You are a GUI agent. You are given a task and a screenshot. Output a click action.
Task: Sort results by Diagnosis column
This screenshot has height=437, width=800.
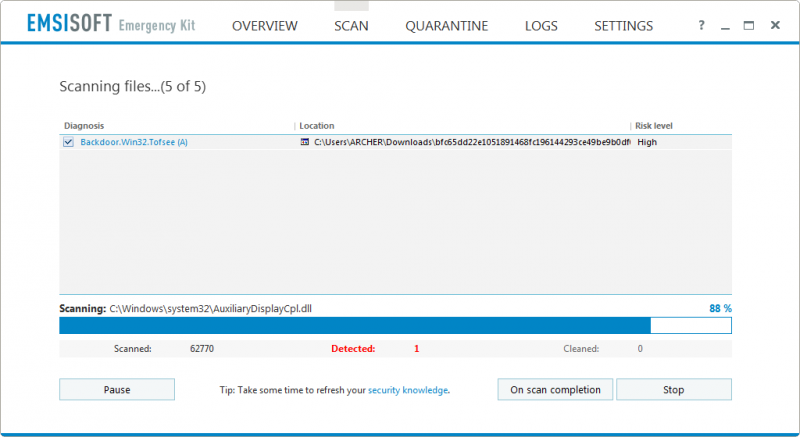click(85, 126)
